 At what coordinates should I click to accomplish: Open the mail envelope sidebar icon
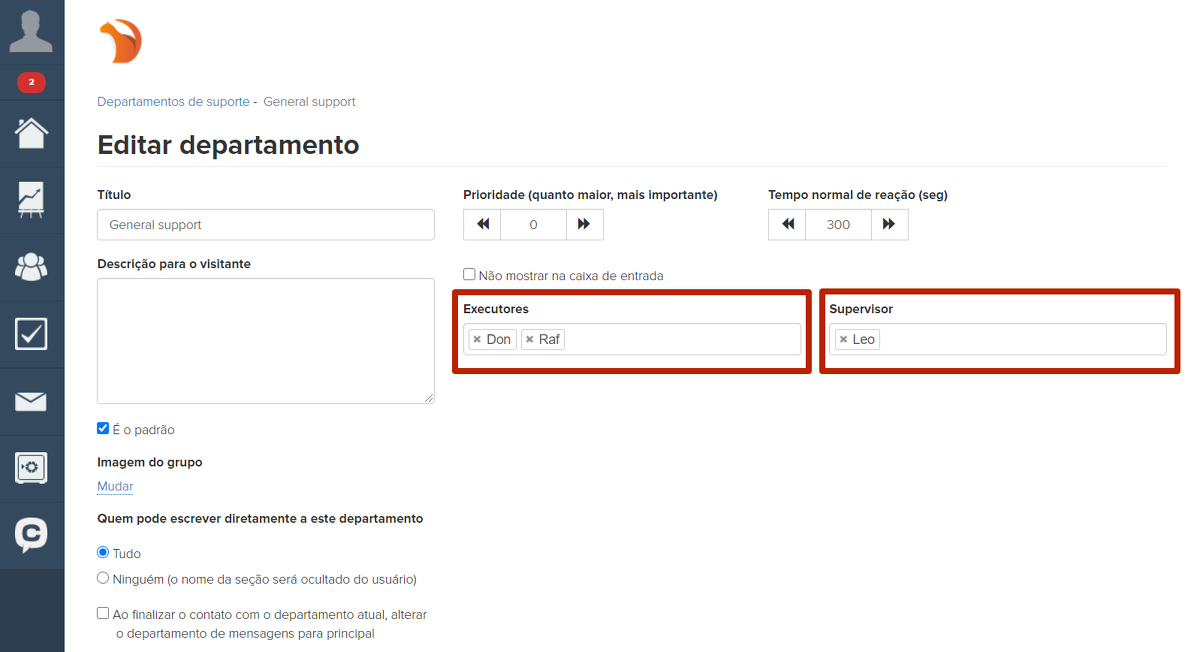(x=31, y=401)
